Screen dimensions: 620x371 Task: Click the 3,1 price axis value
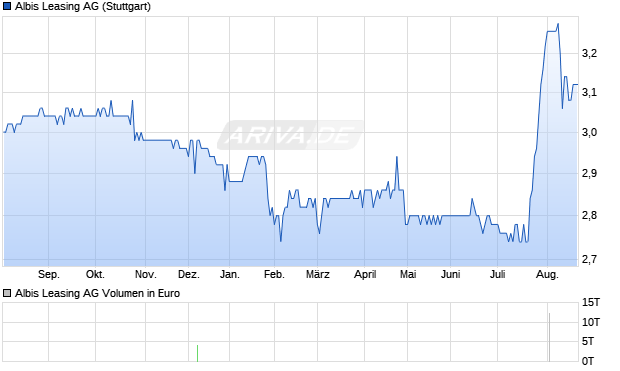point(589,92)
